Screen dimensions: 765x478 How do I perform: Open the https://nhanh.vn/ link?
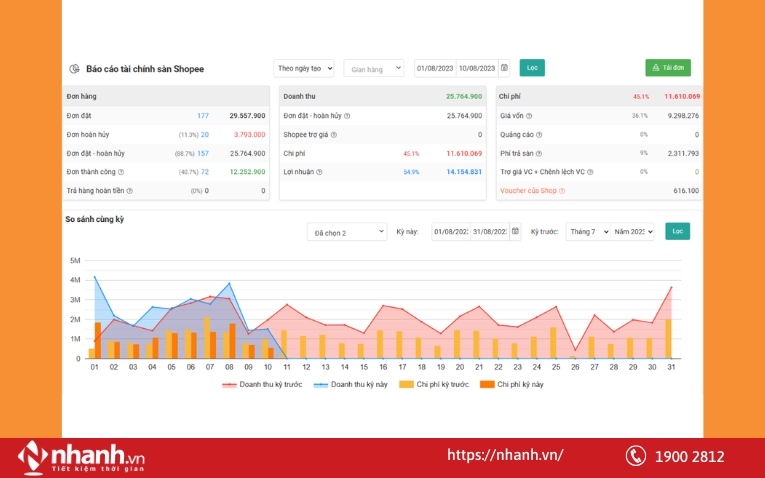pos(505,455)
